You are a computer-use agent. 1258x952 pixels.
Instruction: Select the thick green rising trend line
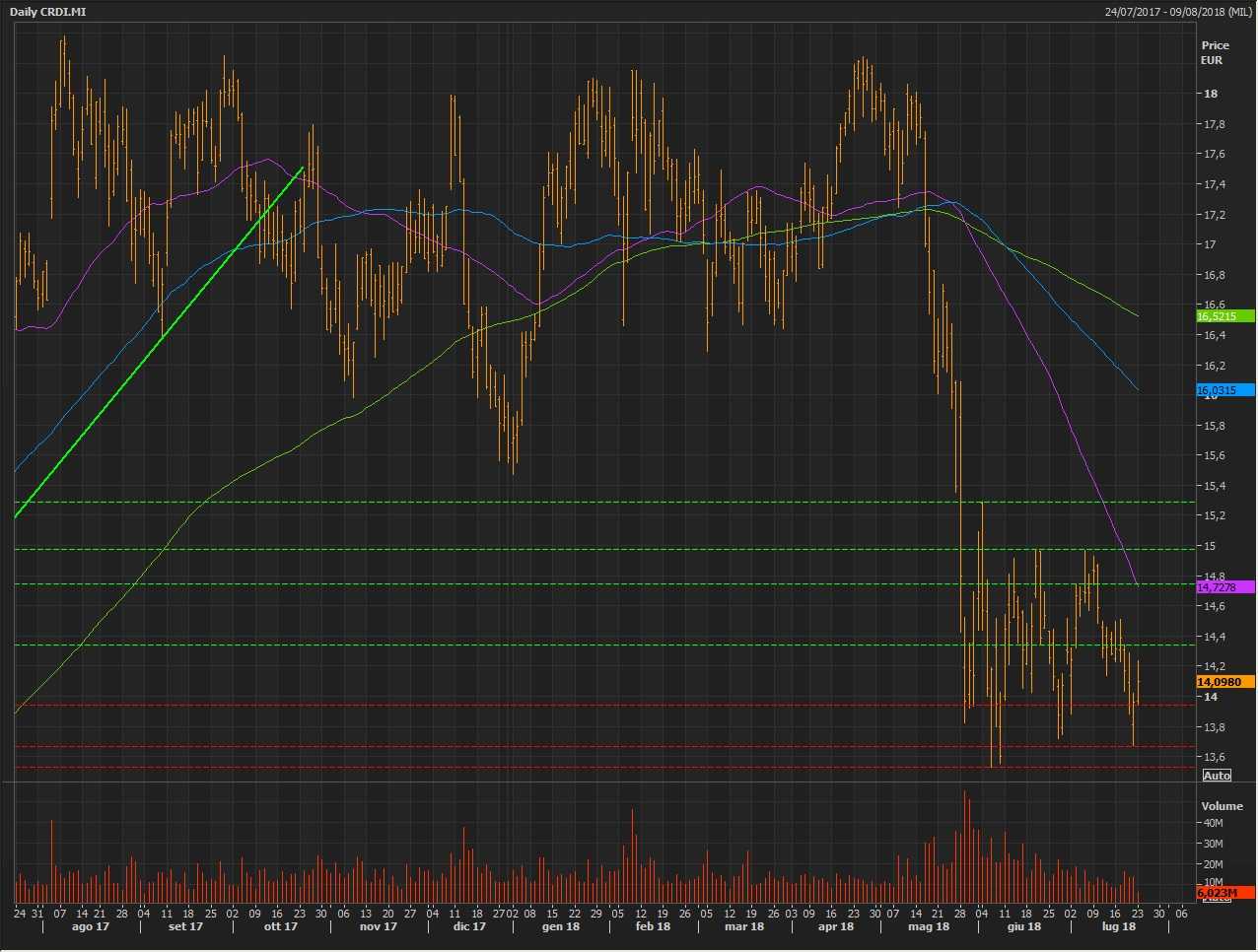click(x=158, y=344)
